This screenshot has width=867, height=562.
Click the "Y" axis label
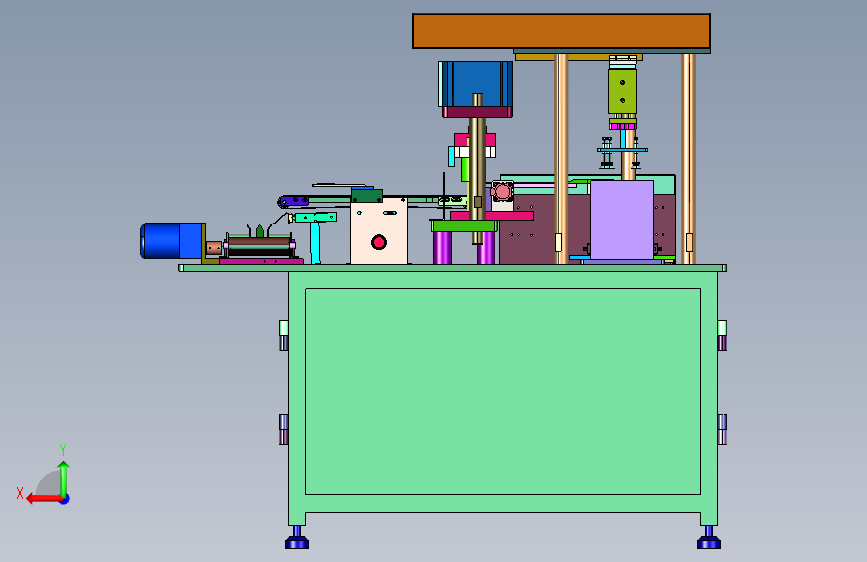pyautogui.click(x=63, y=449)
